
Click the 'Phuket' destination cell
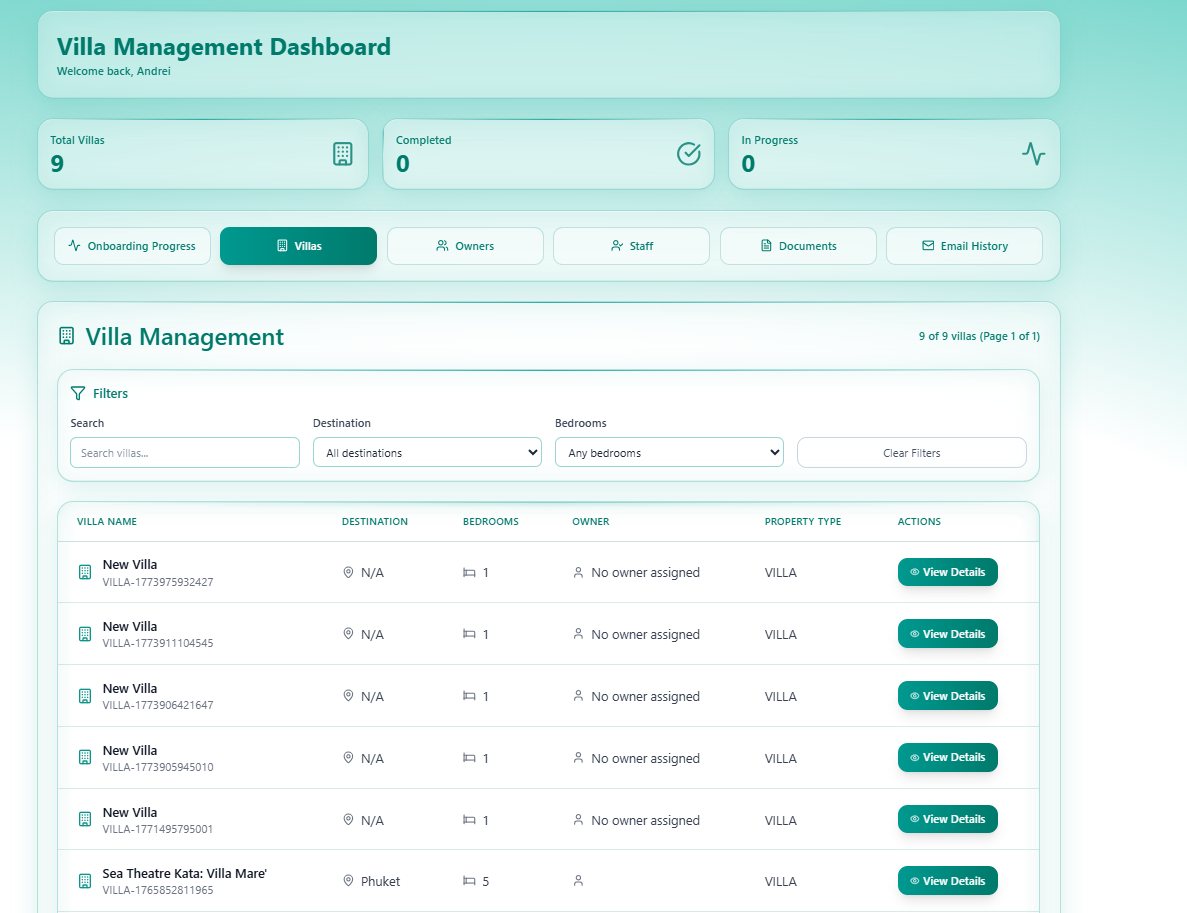tap(380, 881)
